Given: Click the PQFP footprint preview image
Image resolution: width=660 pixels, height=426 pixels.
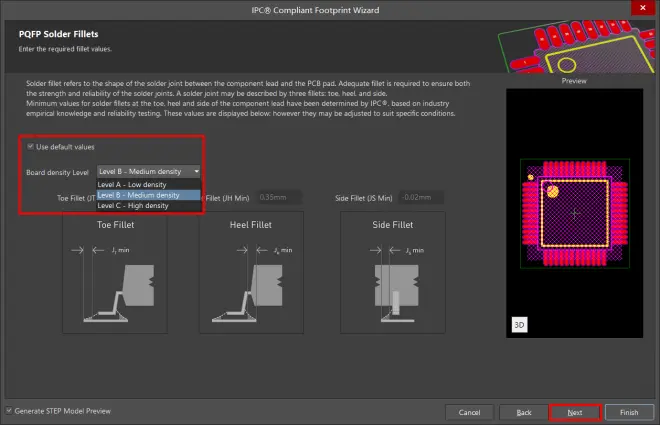Looking at the screenshot, I should pos(575,213).
